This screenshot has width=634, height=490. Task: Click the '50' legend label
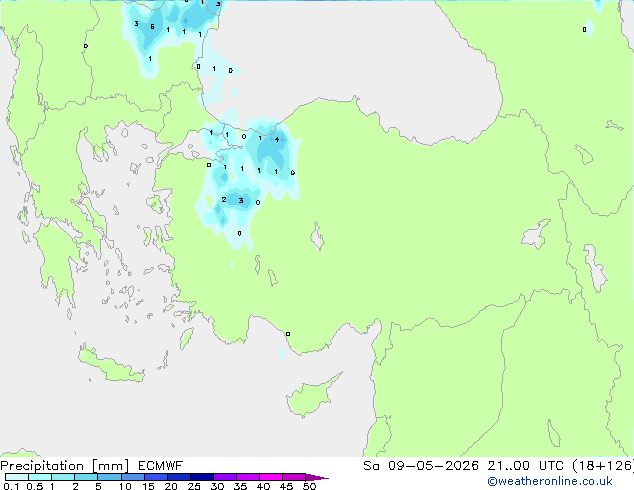pos(309,486)
